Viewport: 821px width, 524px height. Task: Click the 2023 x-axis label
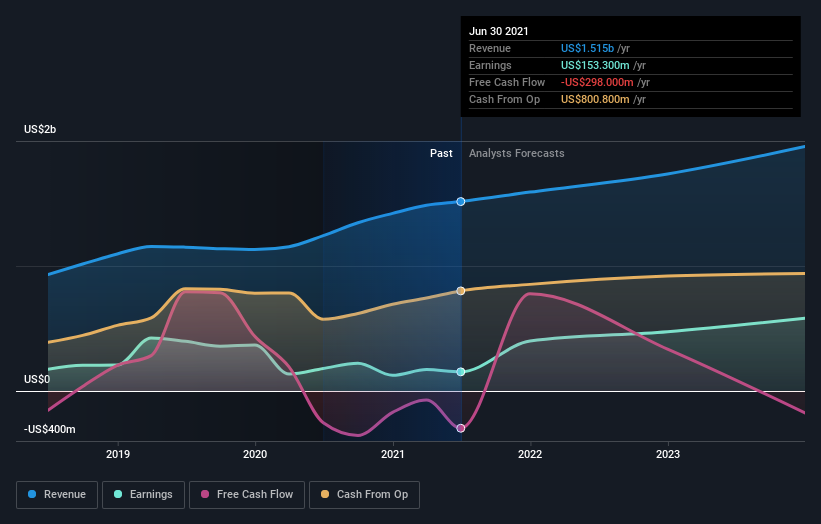[668, 454]
